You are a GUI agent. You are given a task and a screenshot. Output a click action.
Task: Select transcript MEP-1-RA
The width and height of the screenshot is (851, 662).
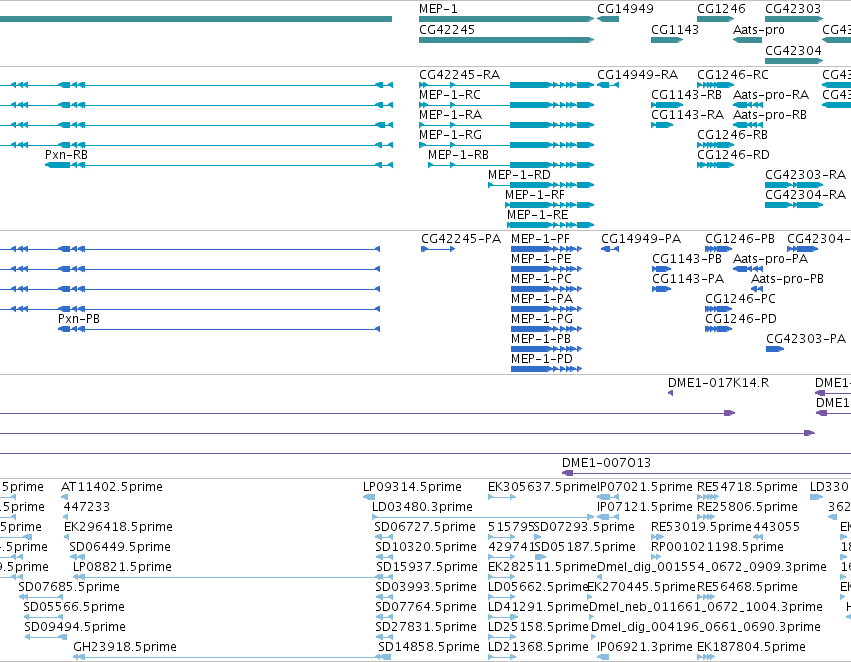506,125
